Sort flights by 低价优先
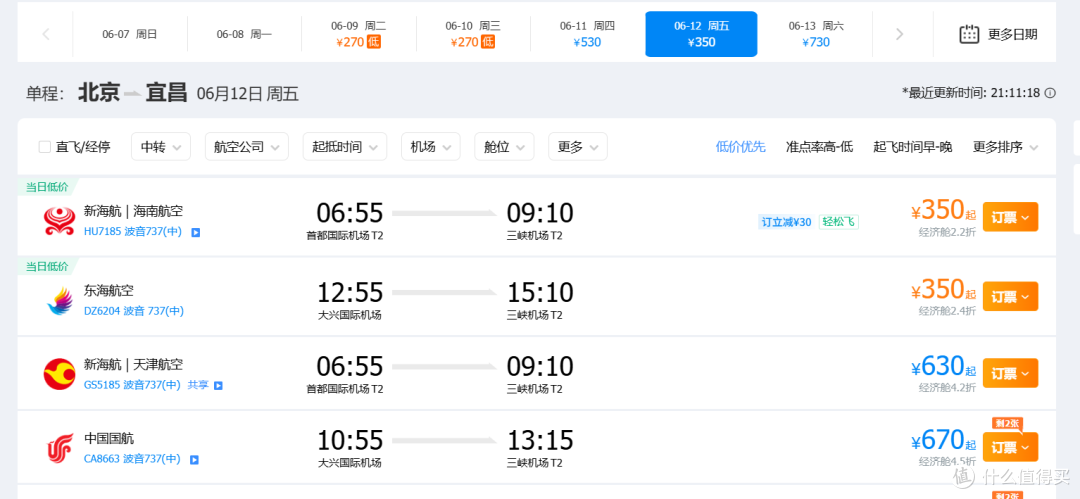Screen dimensions: 1080x499 (740, 147)
